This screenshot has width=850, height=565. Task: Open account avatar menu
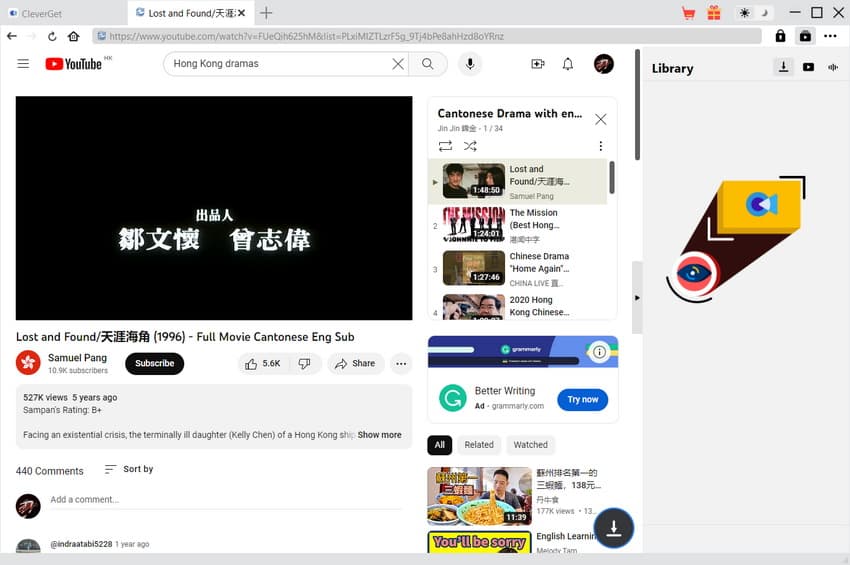coord(603,64)
